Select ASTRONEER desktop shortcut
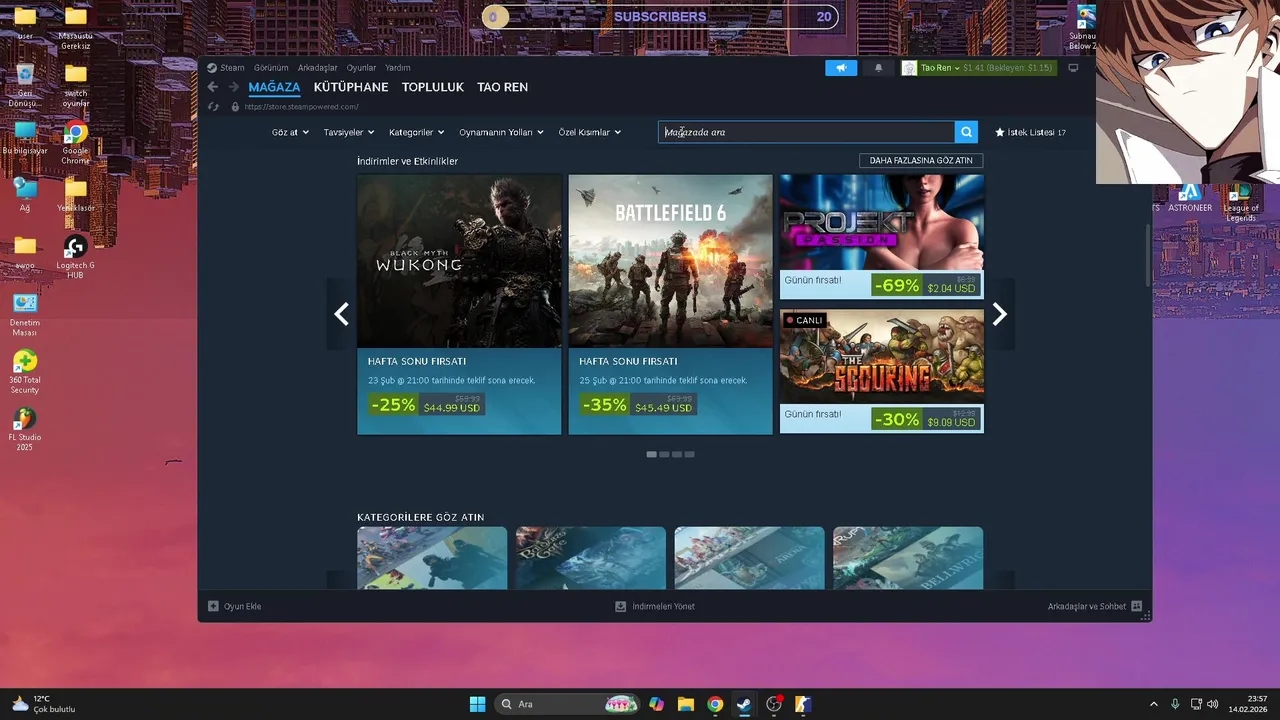The width and height of the screenshot is (1280, 720). pos(1190,198)
